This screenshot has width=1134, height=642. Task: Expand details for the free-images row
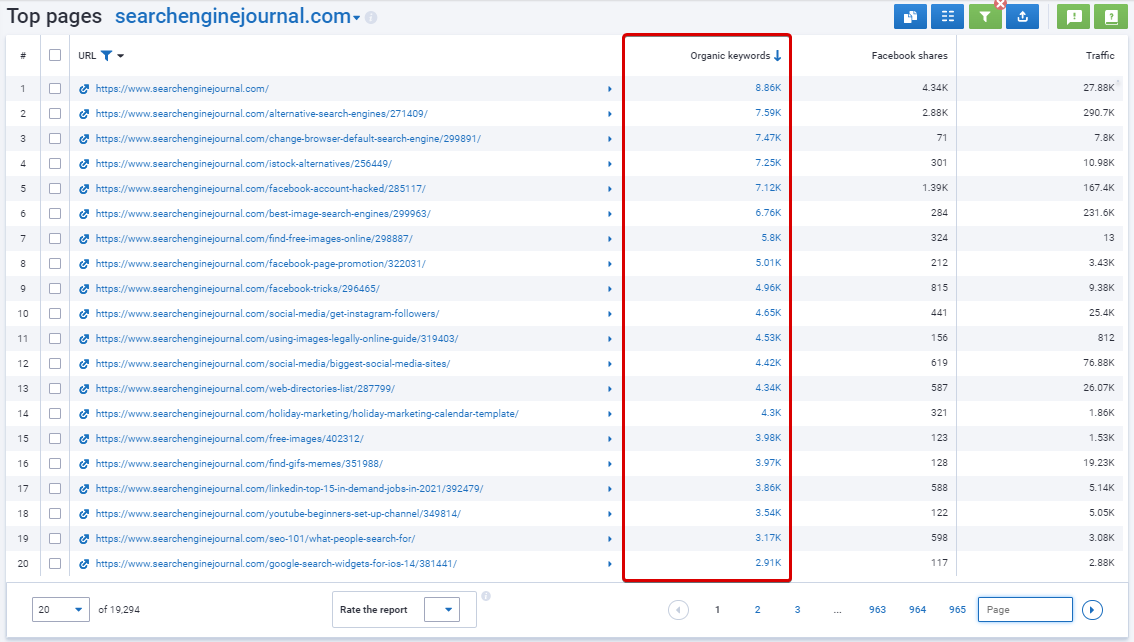point(610,438)
